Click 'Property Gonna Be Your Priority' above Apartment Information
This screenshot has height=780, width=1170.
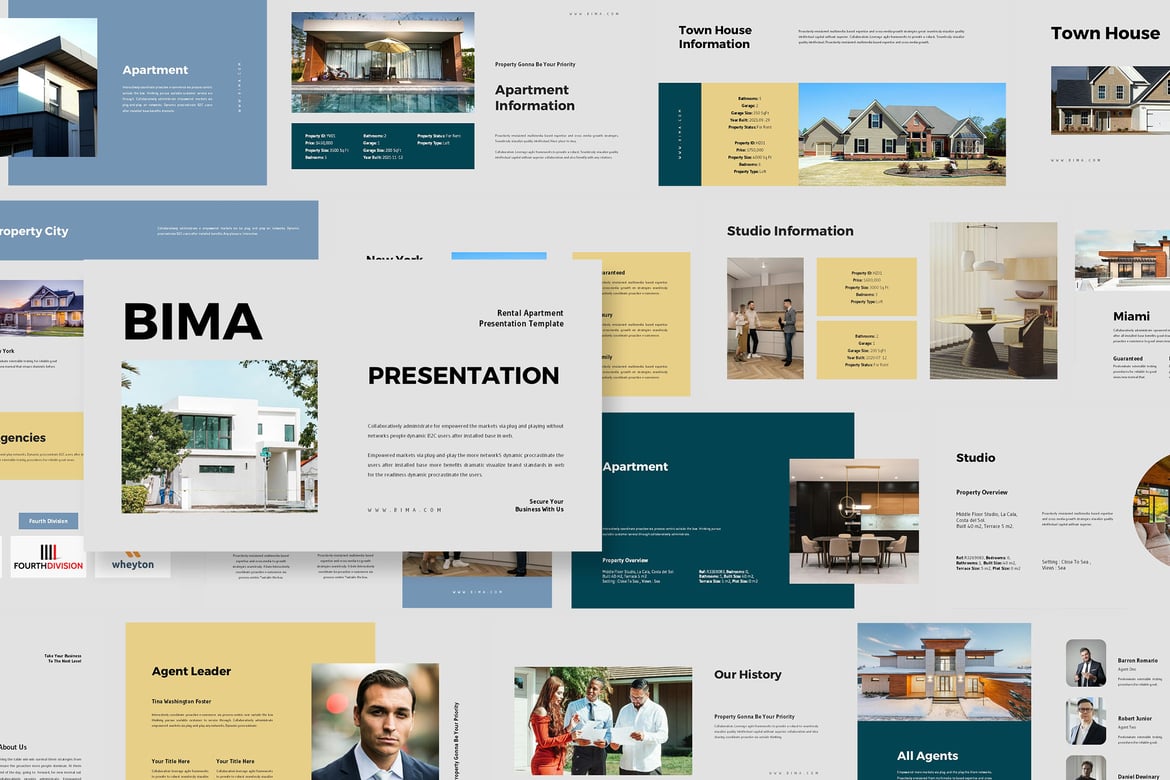(x=535, y=65)
